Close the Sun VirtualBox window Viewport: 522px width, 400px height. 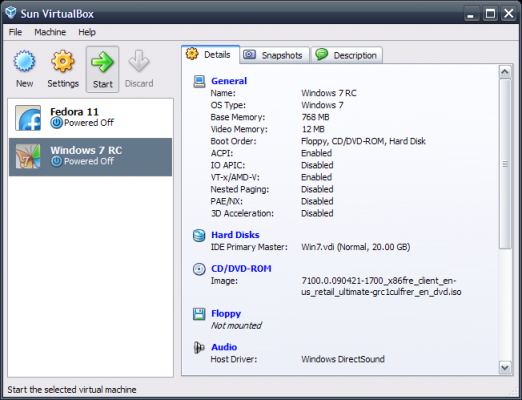(509, 14)
